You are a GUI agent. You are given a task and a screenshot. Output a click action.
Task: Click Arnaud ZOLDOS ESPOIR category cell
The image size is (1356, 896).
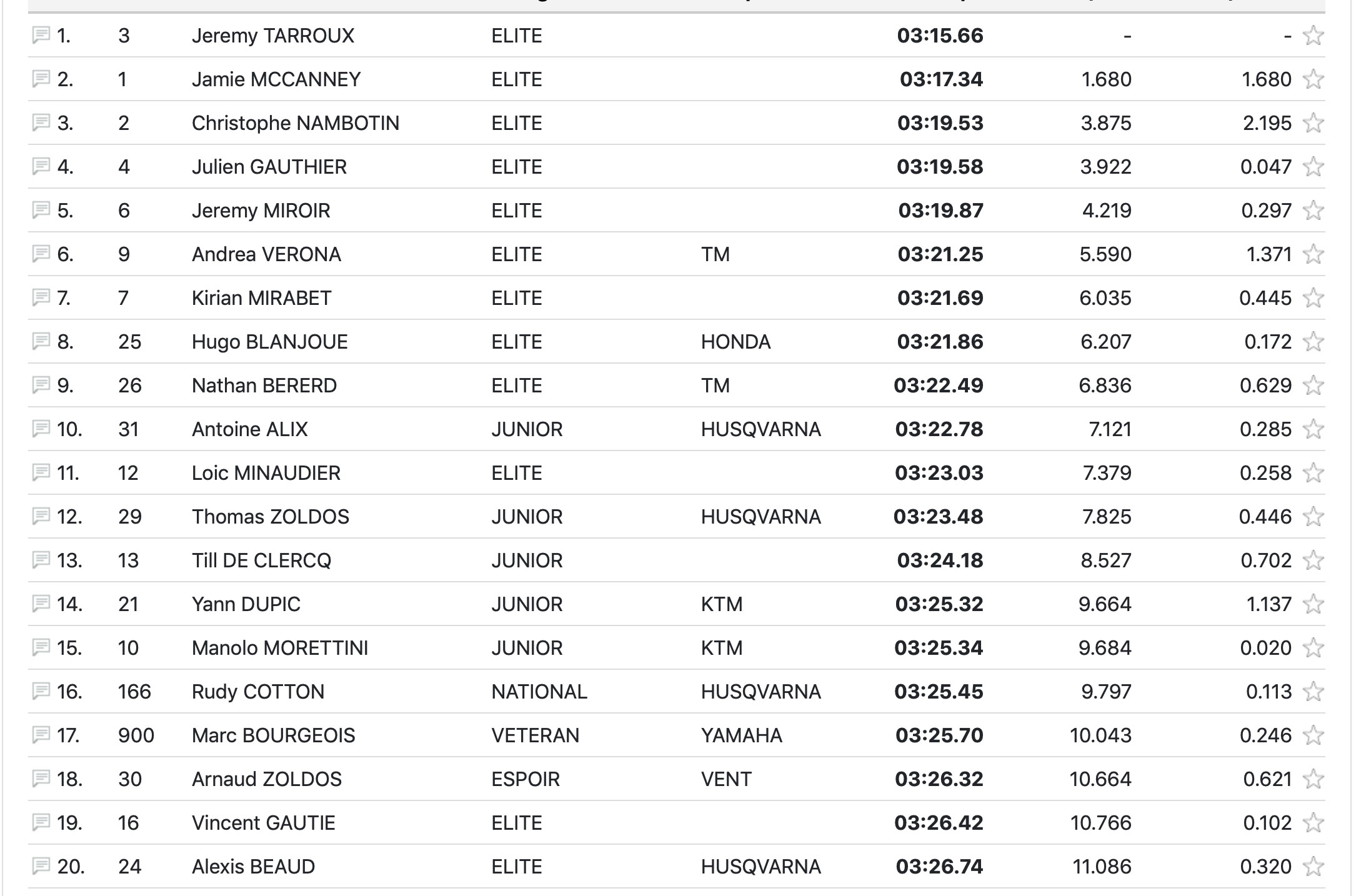point(526,779)
